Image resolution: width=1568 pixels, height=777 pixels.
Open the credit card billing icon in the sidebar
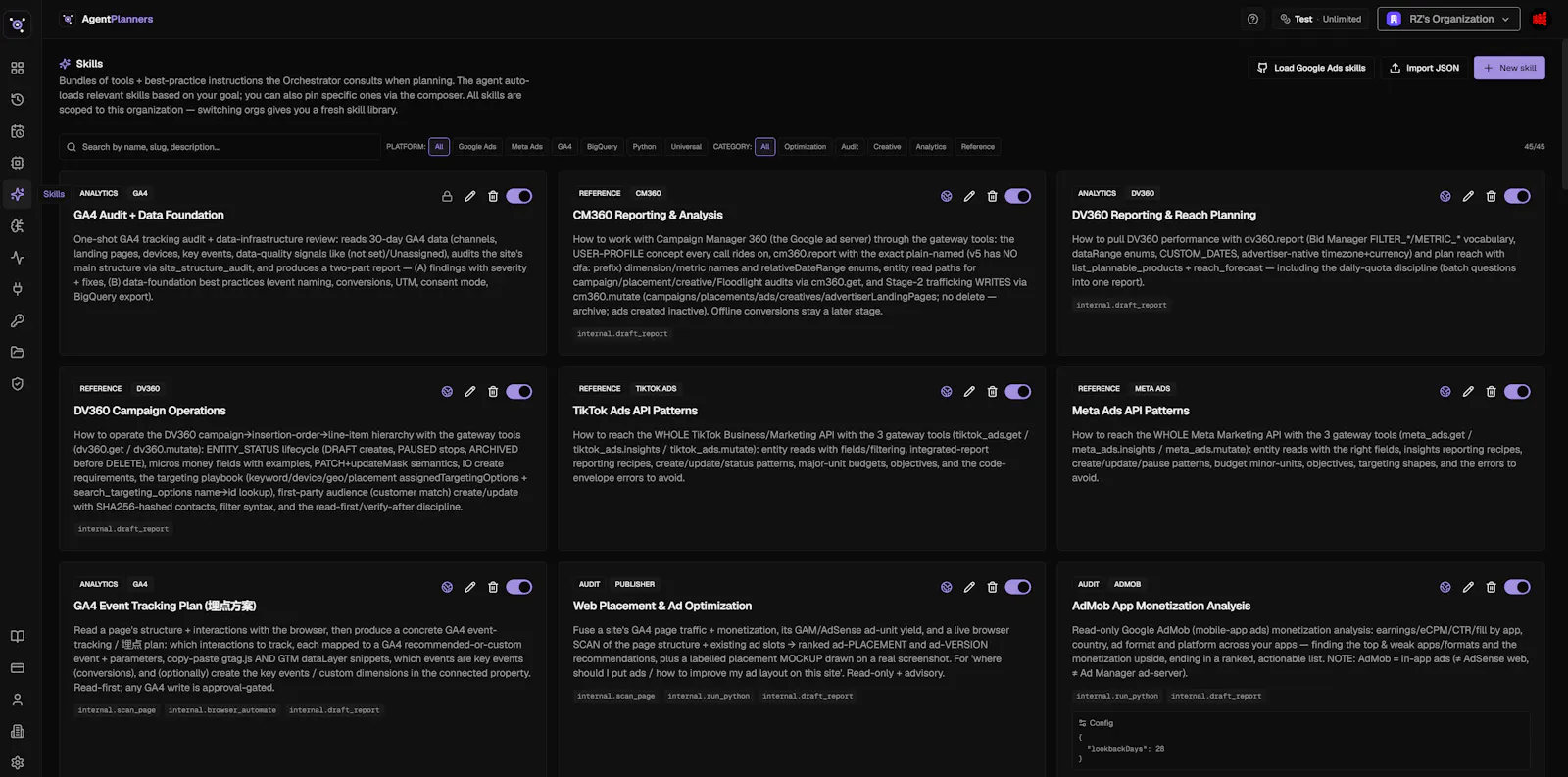tap(18, 668)
